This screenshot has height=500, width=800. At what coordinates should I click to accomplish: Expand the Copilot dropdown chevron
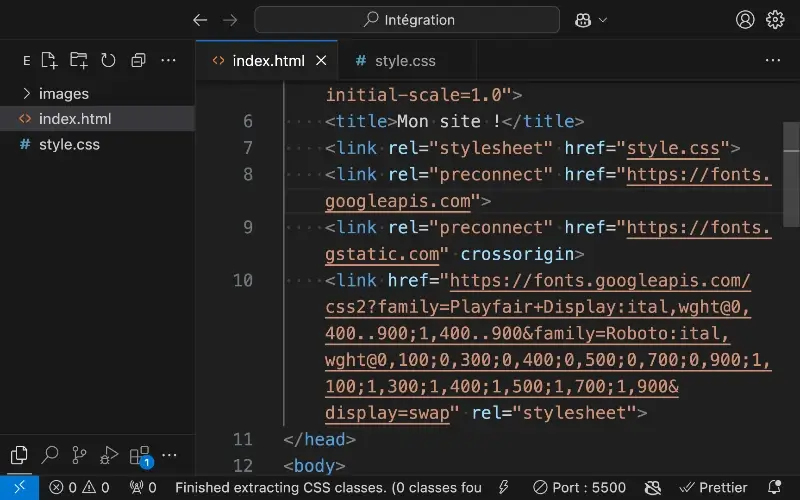603,20
